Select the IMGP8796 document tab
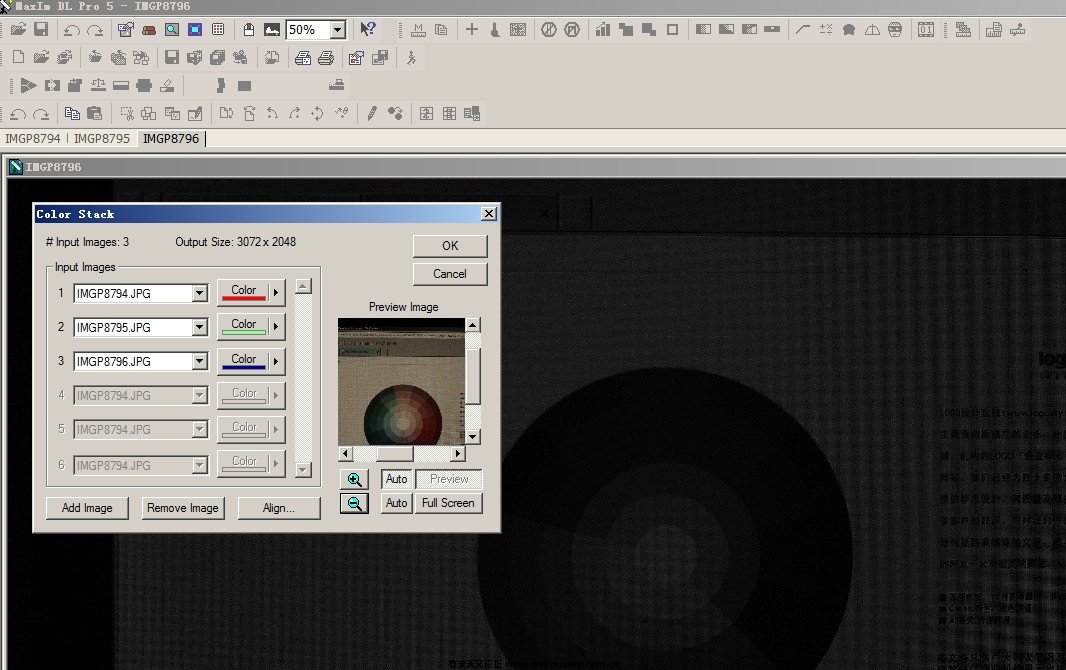Image resolution: width=1066 pixels, height=670 pixels. (171, 139)
